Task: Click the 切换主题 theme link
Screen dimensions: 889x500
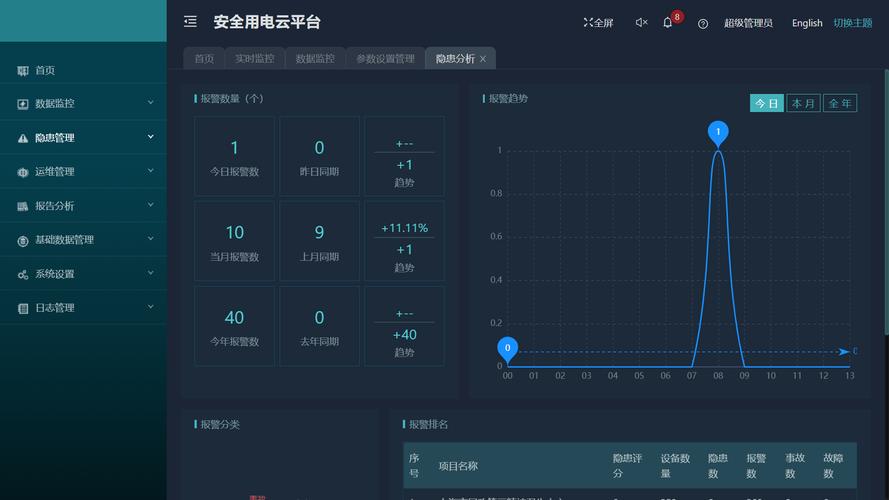Action: coord(853,23)
